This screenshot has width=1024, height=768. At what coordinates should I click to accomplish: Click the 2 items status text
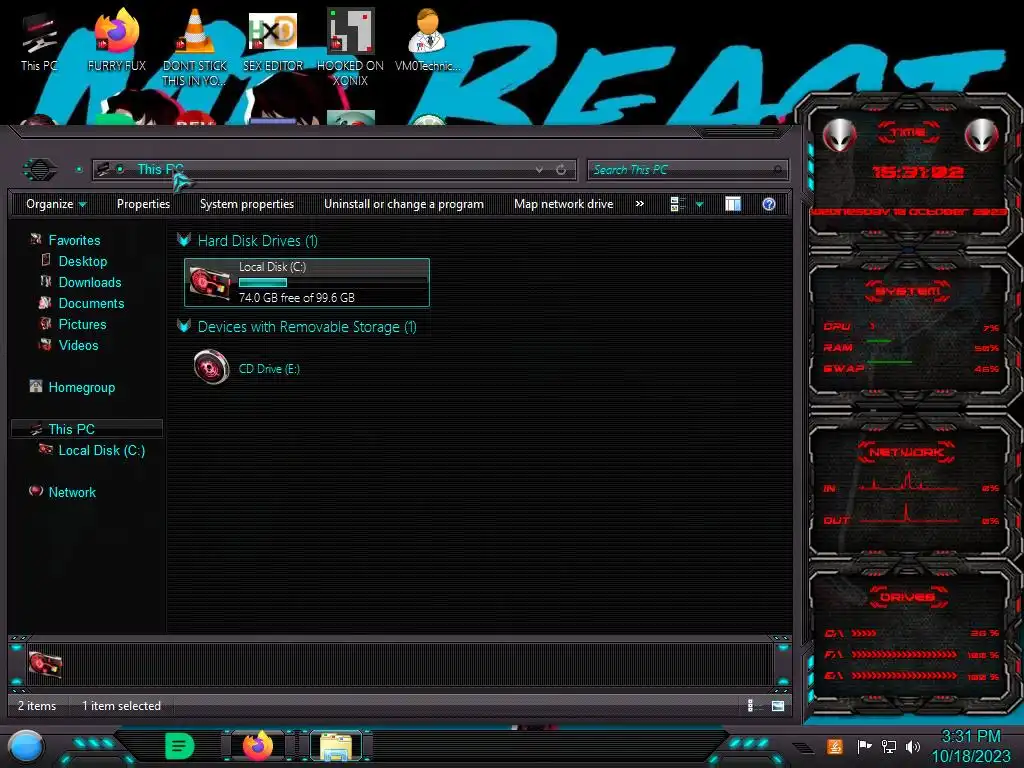point(37,706)
